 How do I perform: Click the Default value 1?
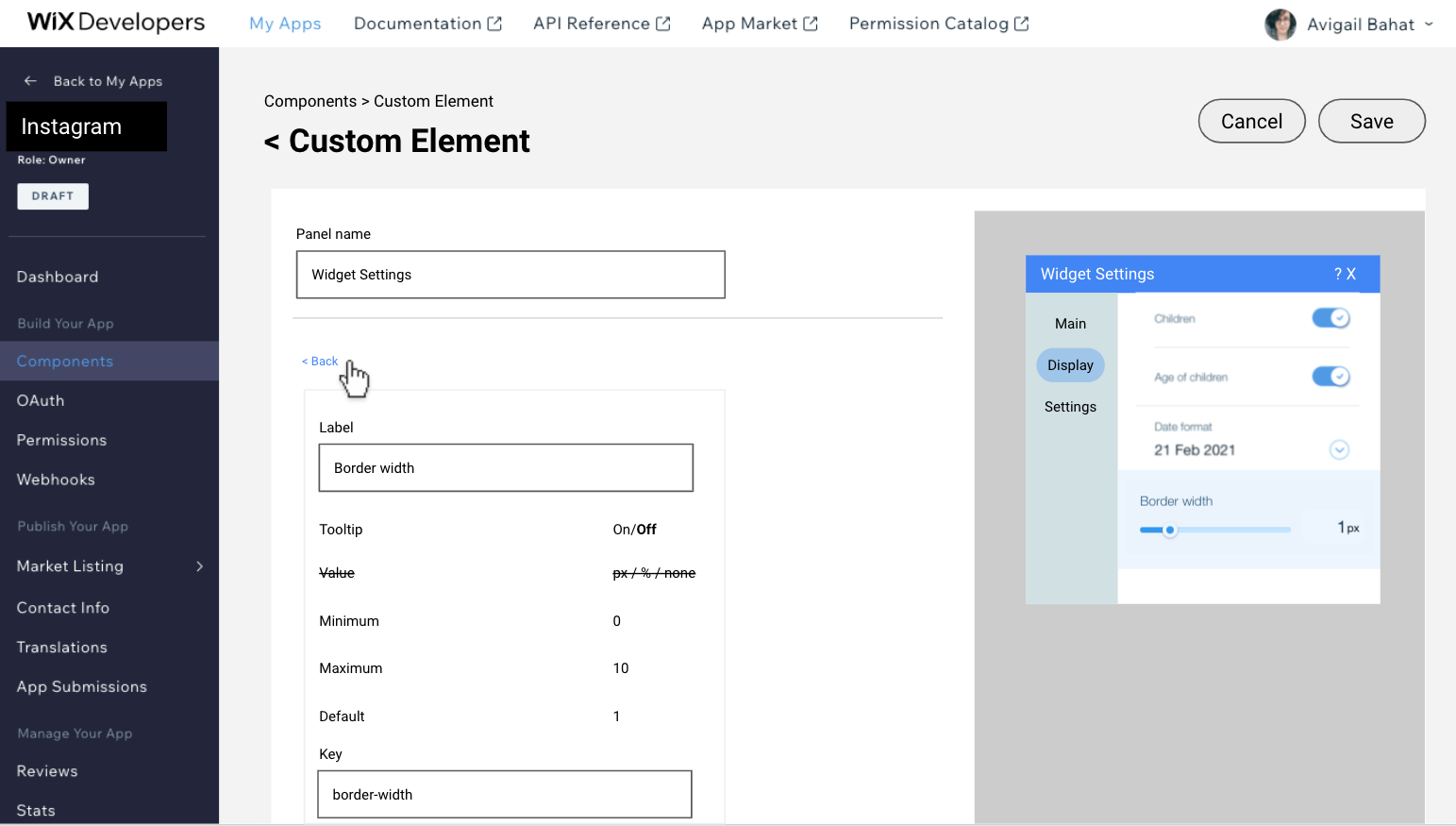617,716
